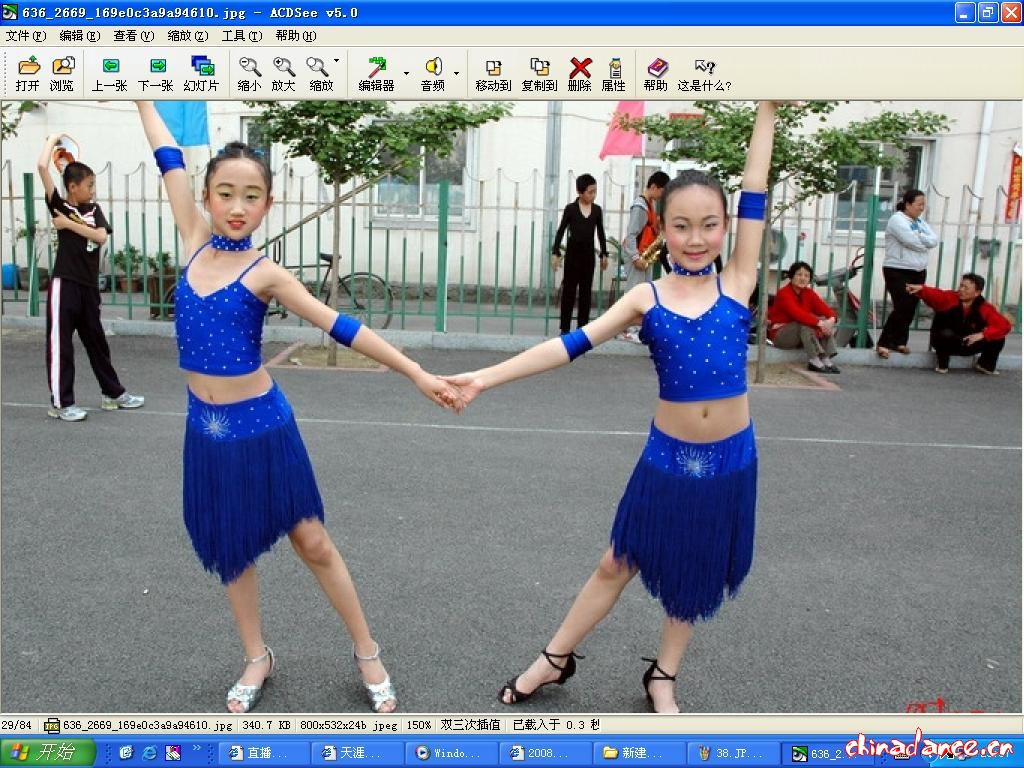Go to next image (下一张)
1024x768 pixels.
(x=156, y=73)
